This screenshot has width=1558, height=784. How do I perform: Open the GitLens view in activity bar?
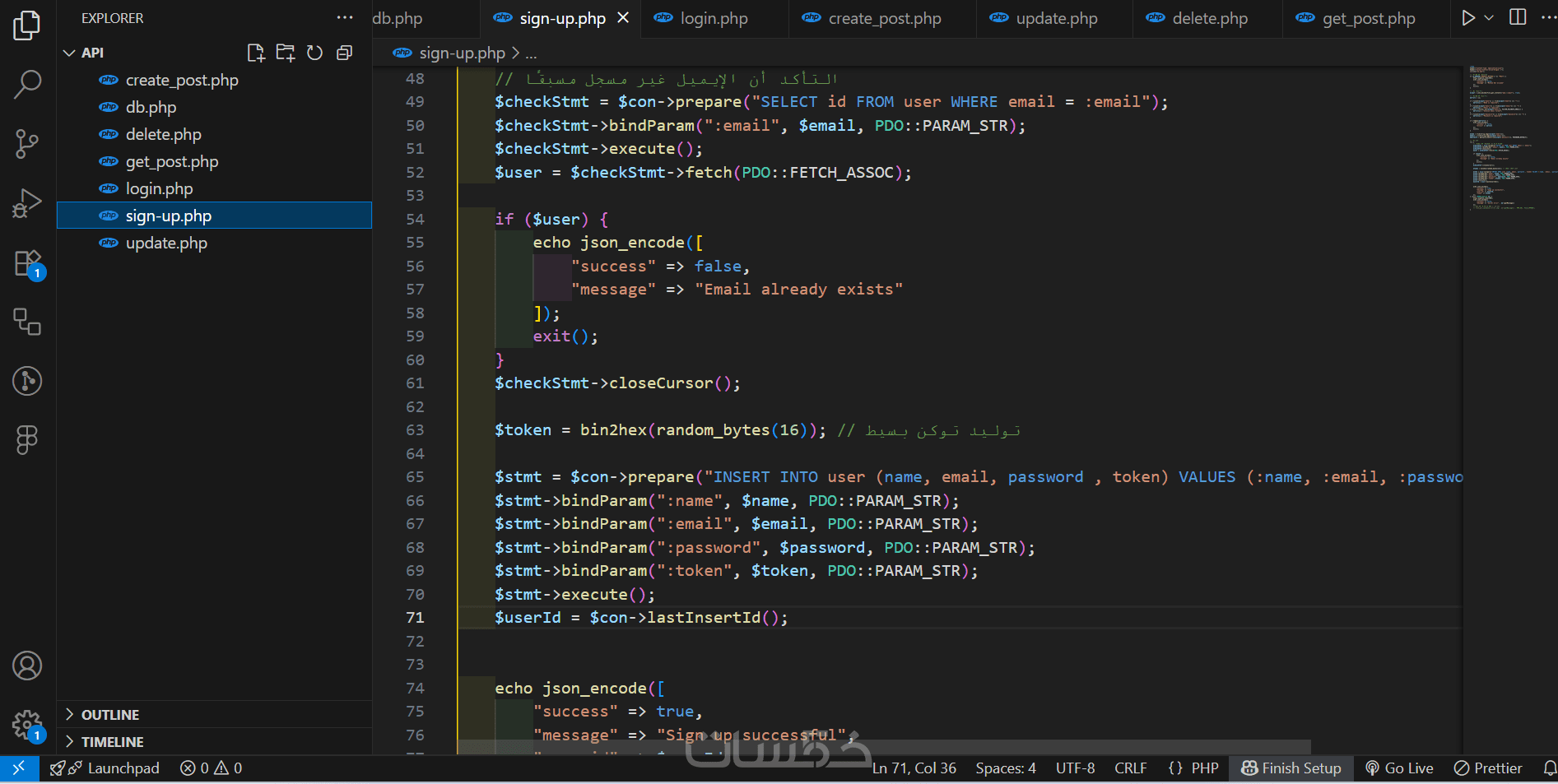(27, 381)
